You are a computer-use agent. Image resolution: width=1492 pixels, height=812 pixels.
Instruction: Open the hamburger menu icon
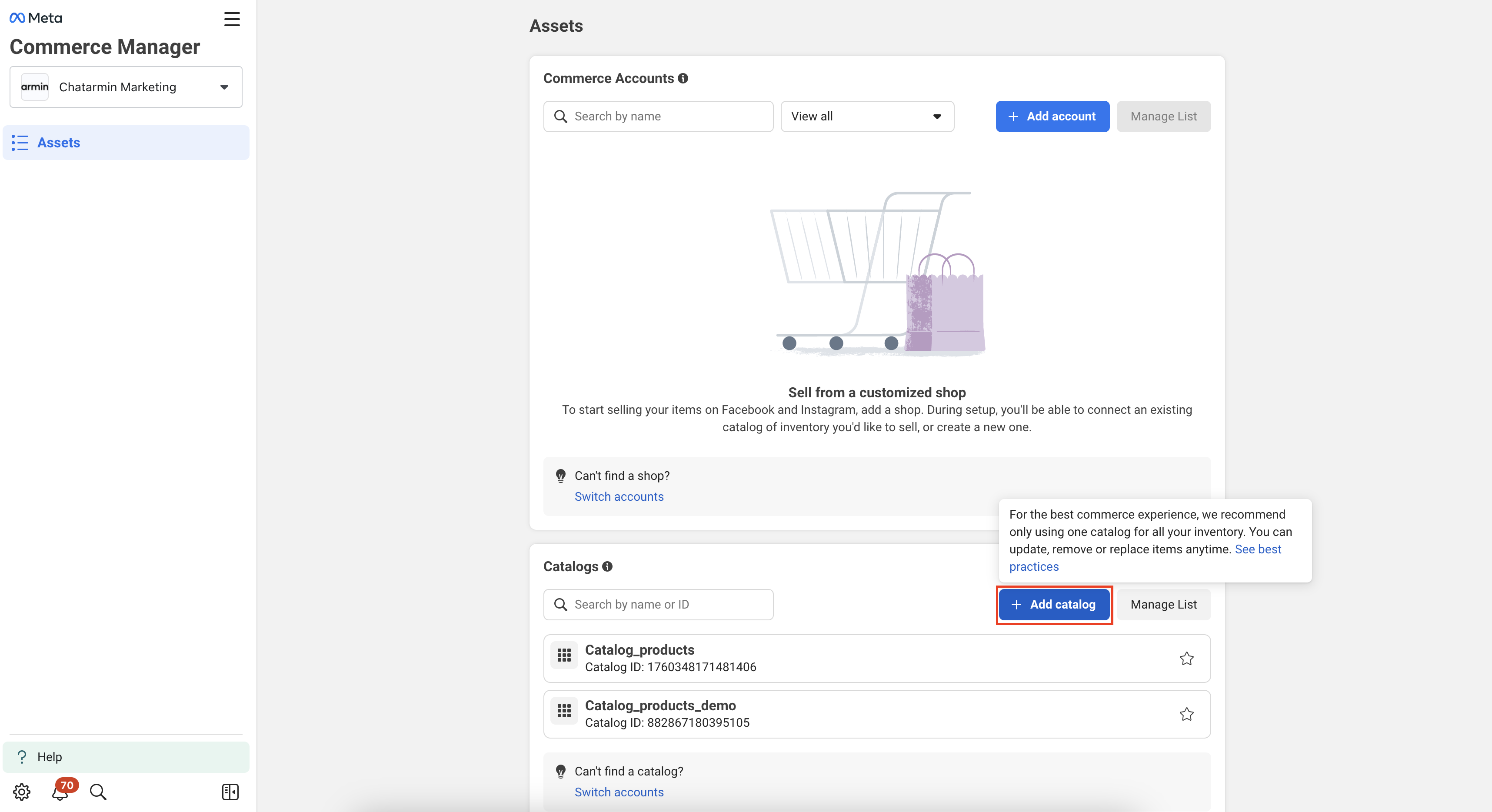click(x=232, y=19)
